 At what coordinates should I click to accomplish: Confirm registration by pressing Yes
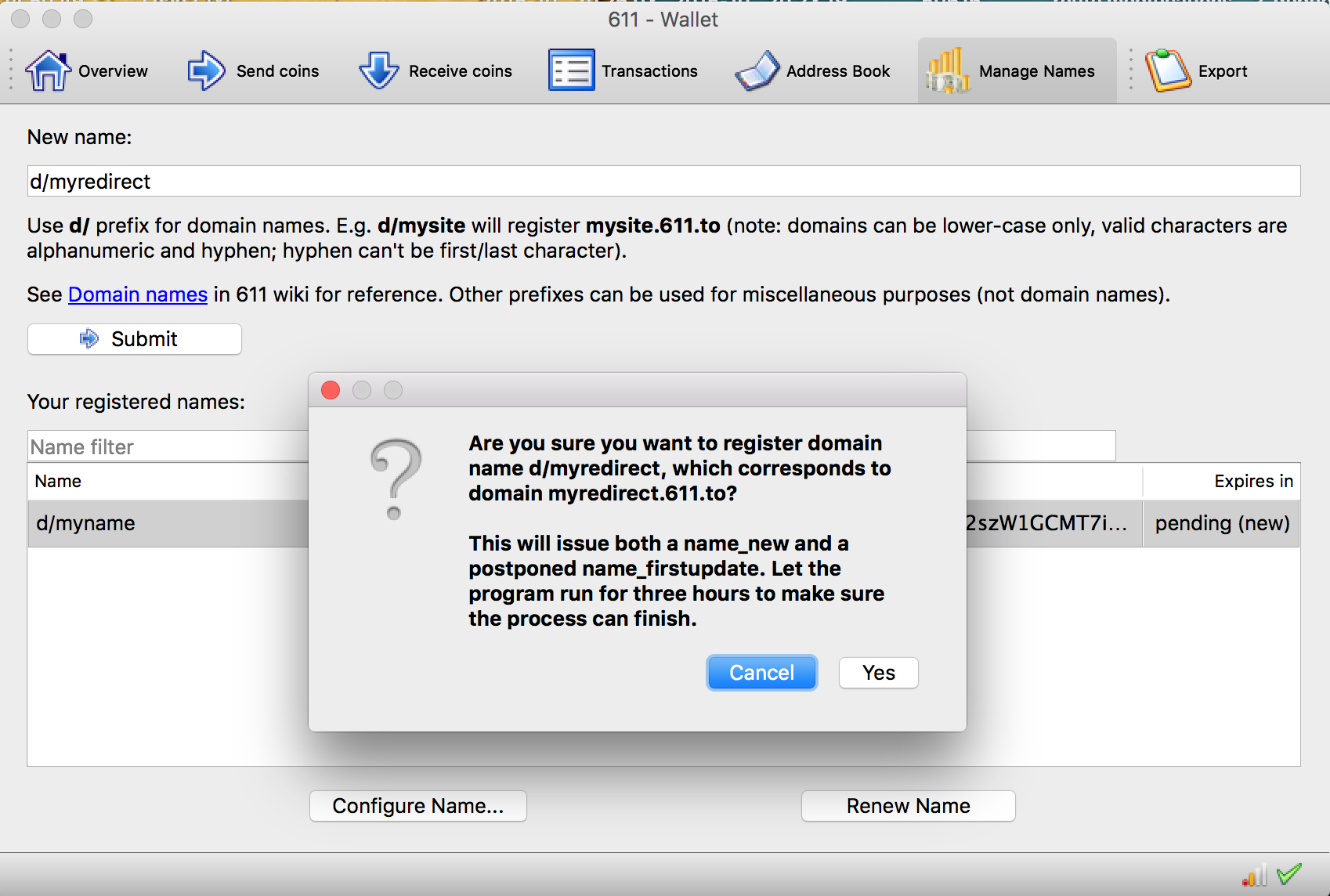point(878,673)
